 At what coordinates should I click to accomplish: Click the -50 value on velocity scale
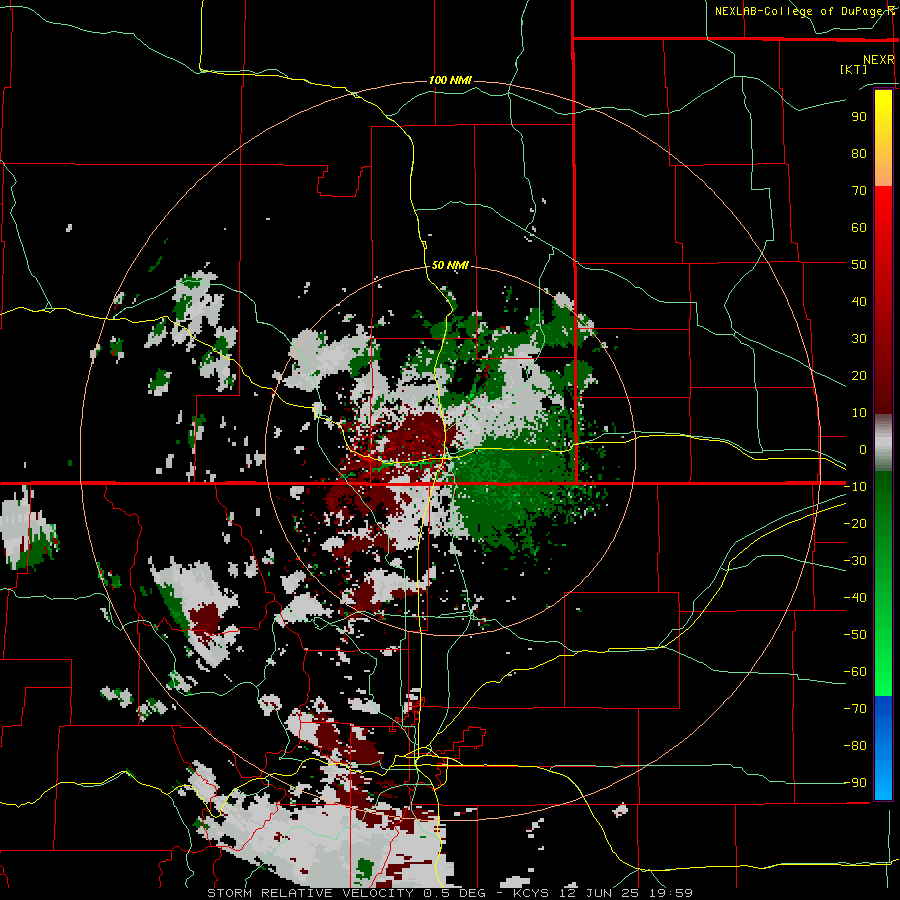point(856,635)
